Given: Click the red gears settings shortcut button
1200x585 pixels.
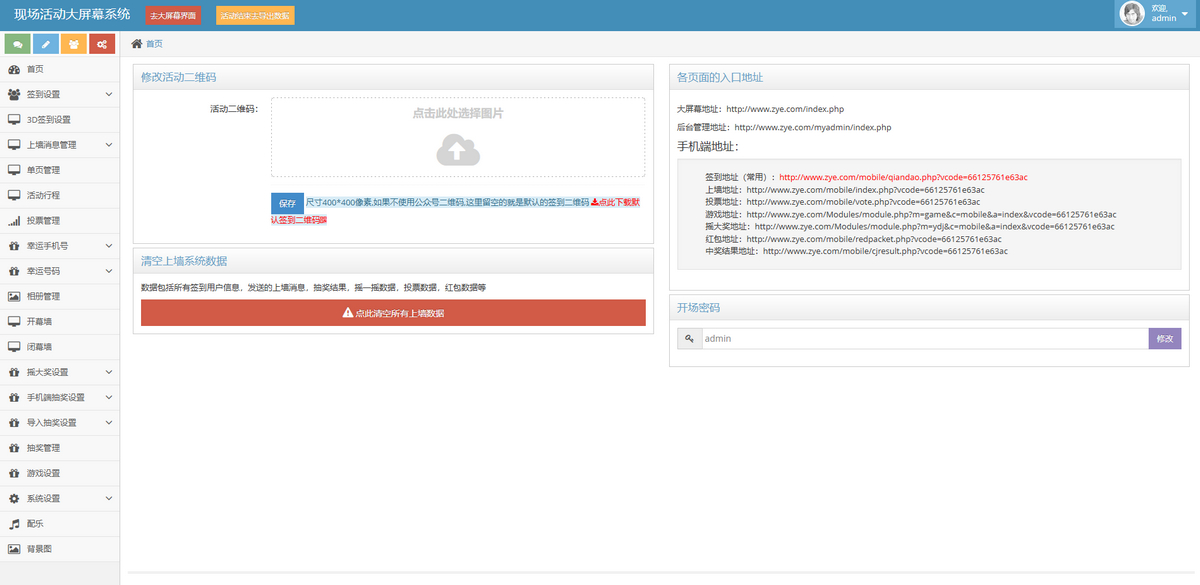Looking at the screenshot, I should pyautogui.click(x=101, y=44).
